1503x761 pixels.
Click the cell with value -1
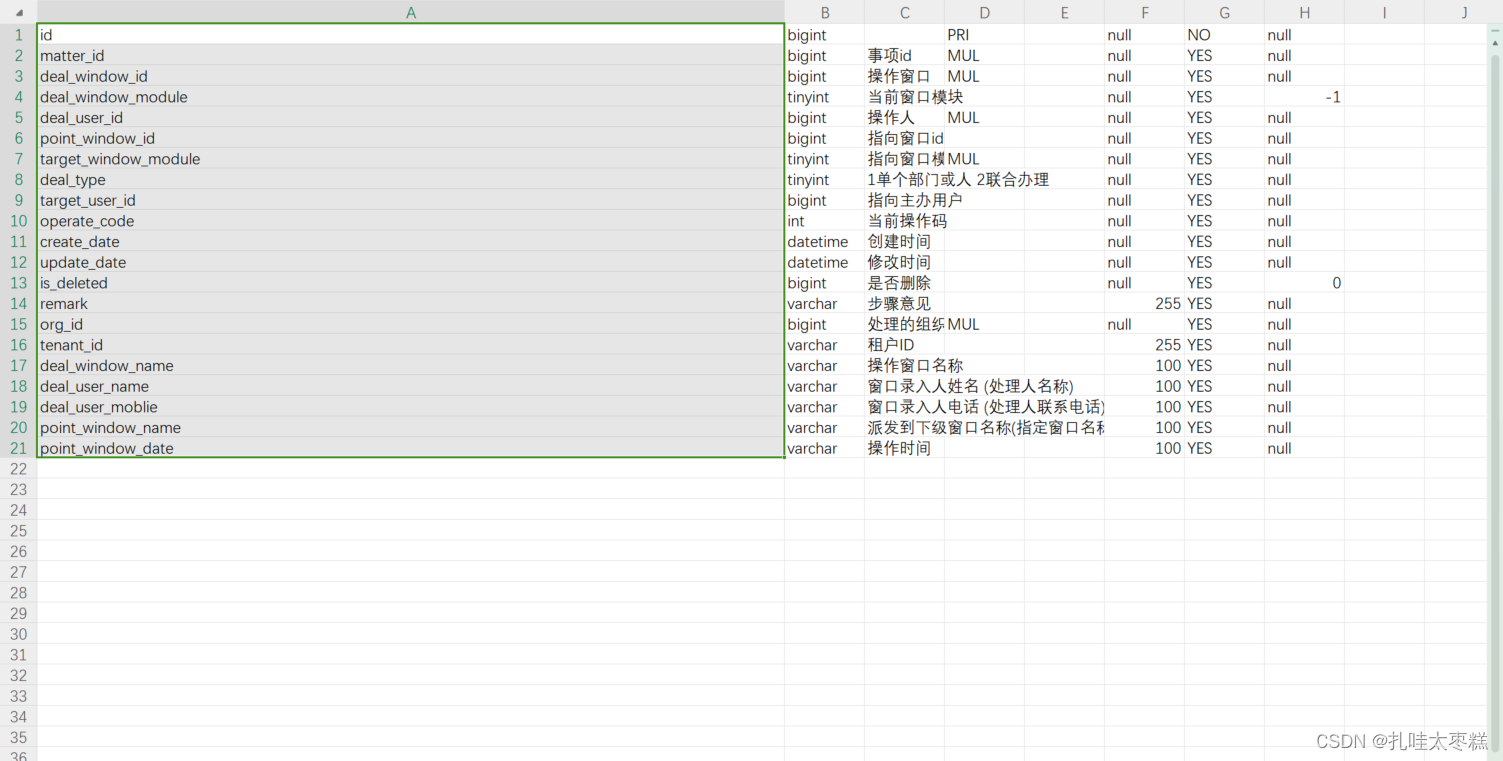[1304, 96]
